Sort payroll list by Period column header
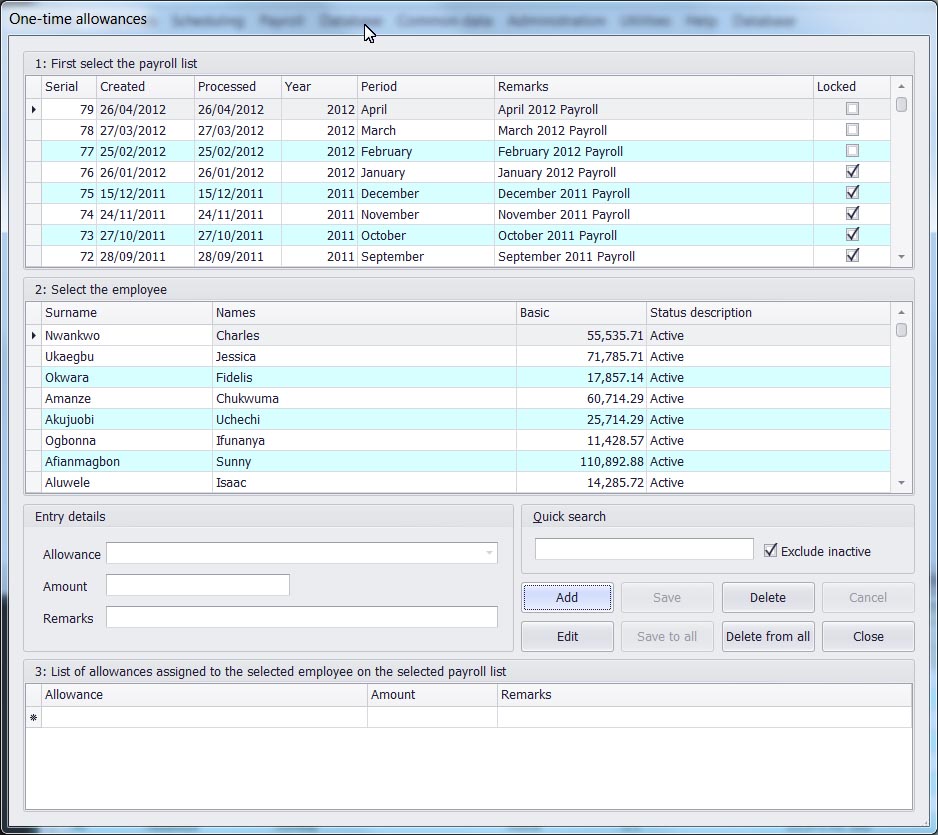This screenshot has width=938, height=835. tap(425, 87)
